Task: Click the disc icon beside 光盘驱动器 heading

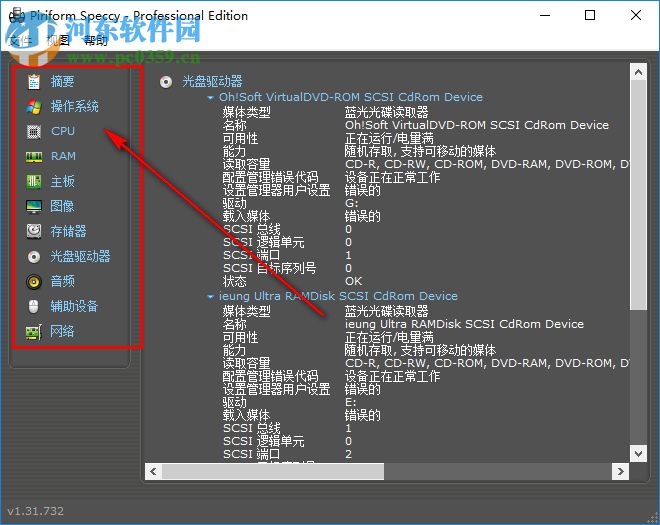Action: (166, 81)
